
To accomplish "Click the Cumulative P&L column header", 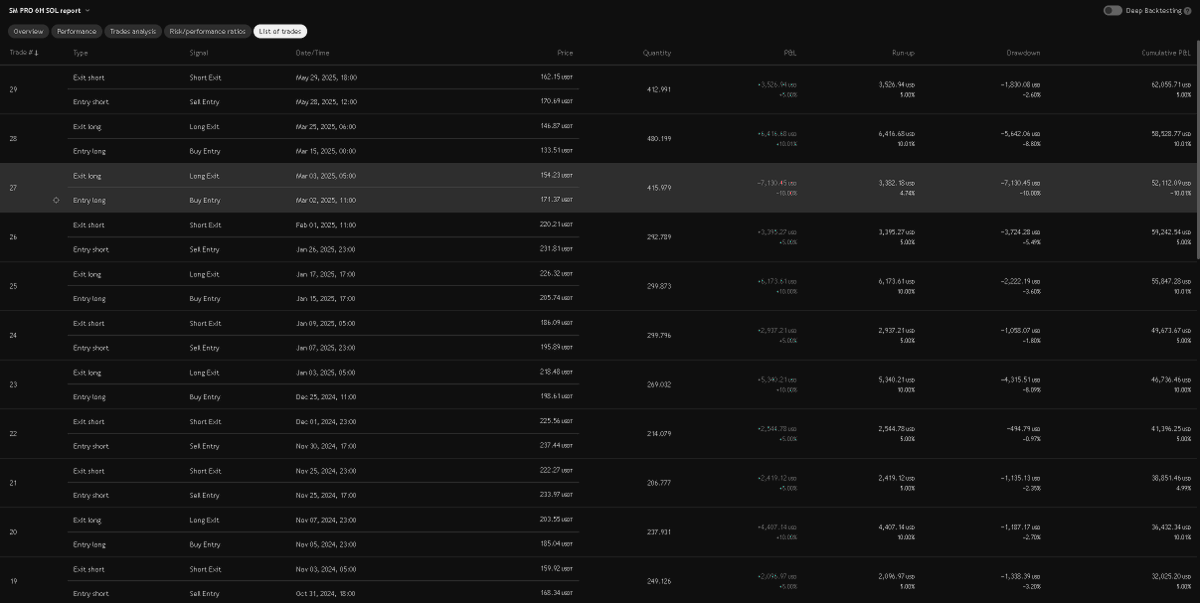I will (1167, 53).
